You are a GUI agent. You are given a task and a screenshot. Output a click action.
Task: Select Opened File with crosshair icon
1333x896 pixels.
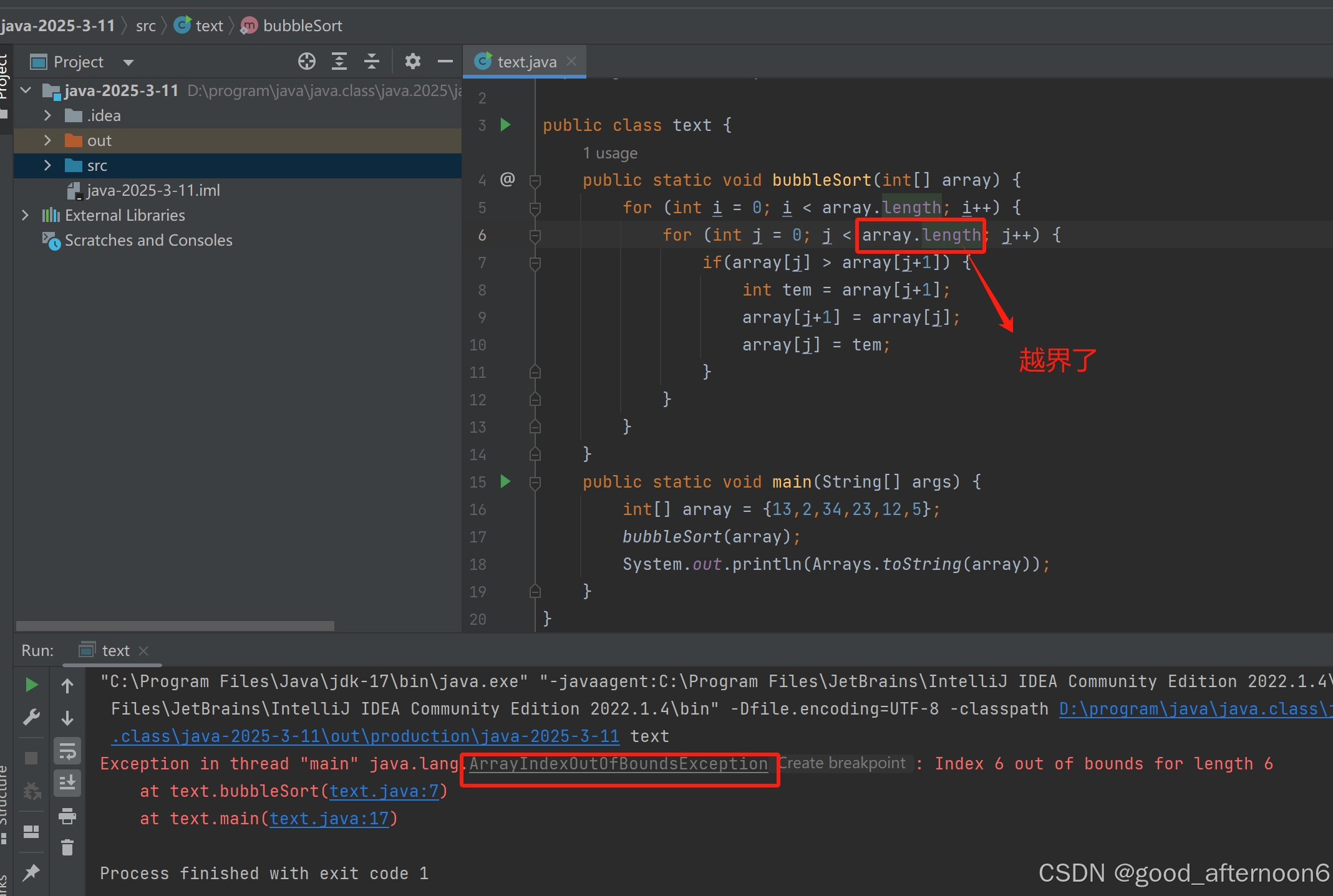click(307, 61)
